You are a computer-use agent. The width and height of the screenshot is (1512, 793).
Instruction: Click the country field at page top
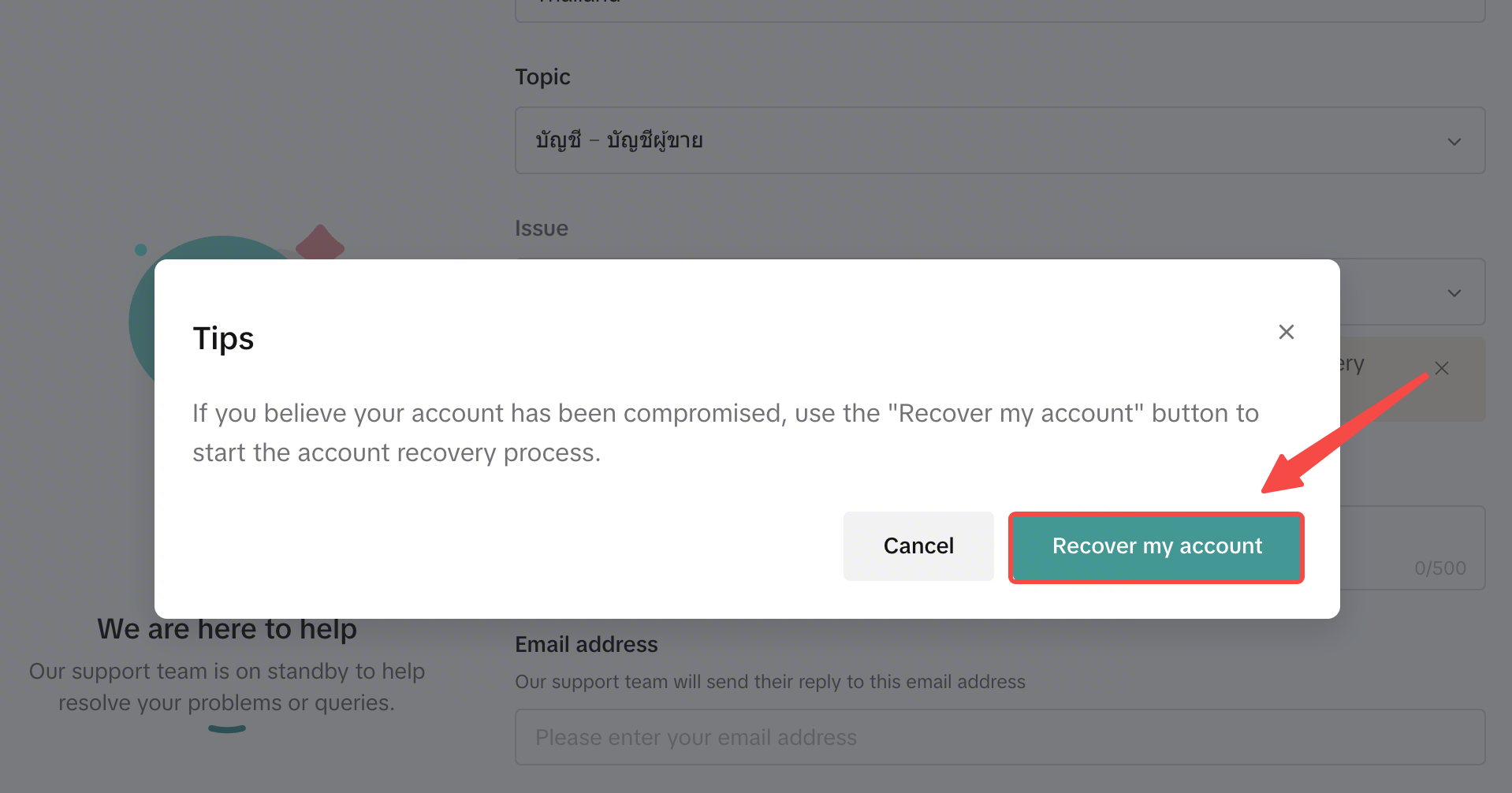[x=1000, y=9]
